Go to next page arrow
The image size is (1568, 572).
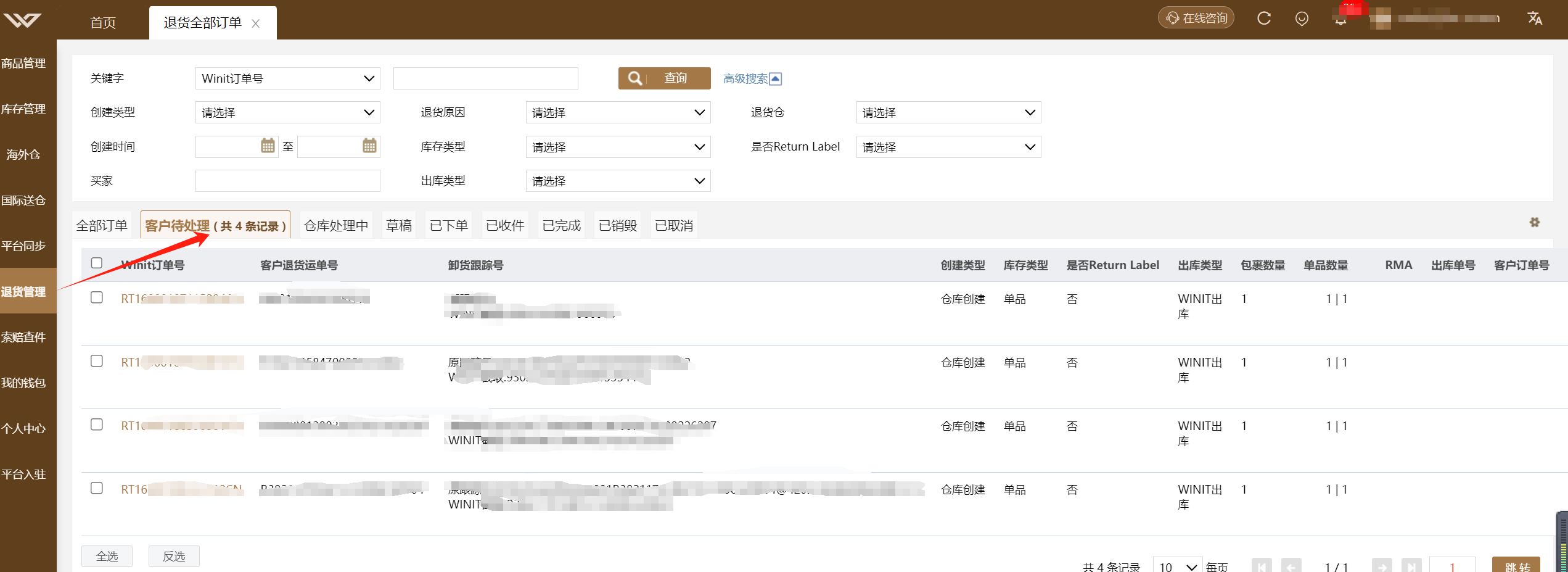click(x=1382, y=566)
